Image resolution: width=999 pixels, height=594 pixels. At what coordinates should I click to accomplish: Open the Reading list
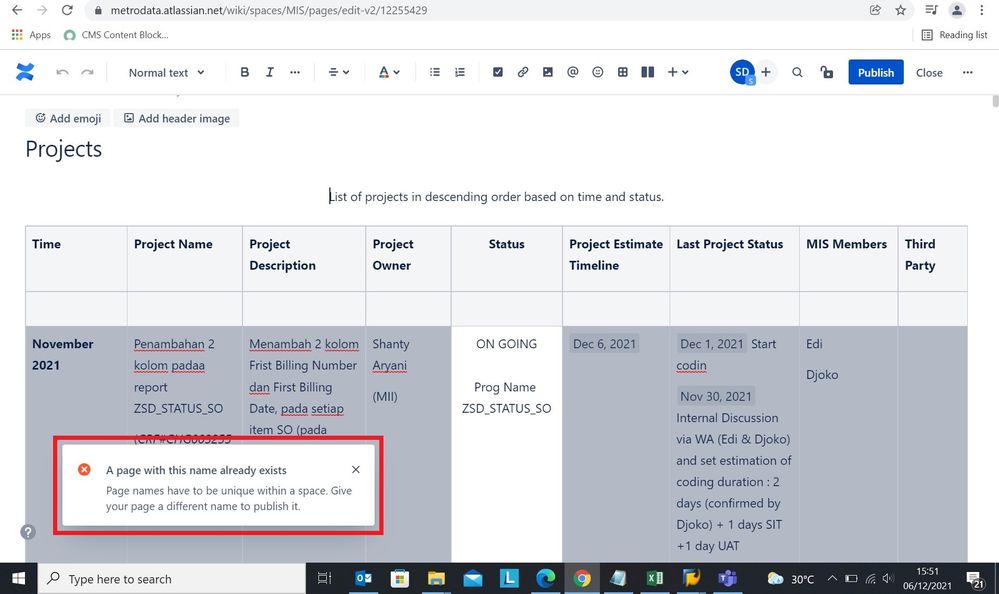(954, 35)
